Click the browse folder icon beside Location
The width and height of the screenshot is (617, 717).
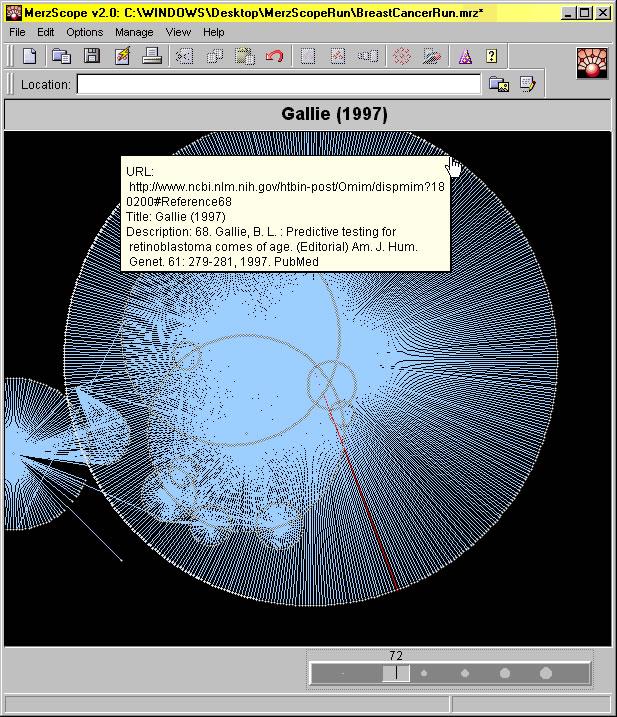pyautogui.click(x=498, y=85)
